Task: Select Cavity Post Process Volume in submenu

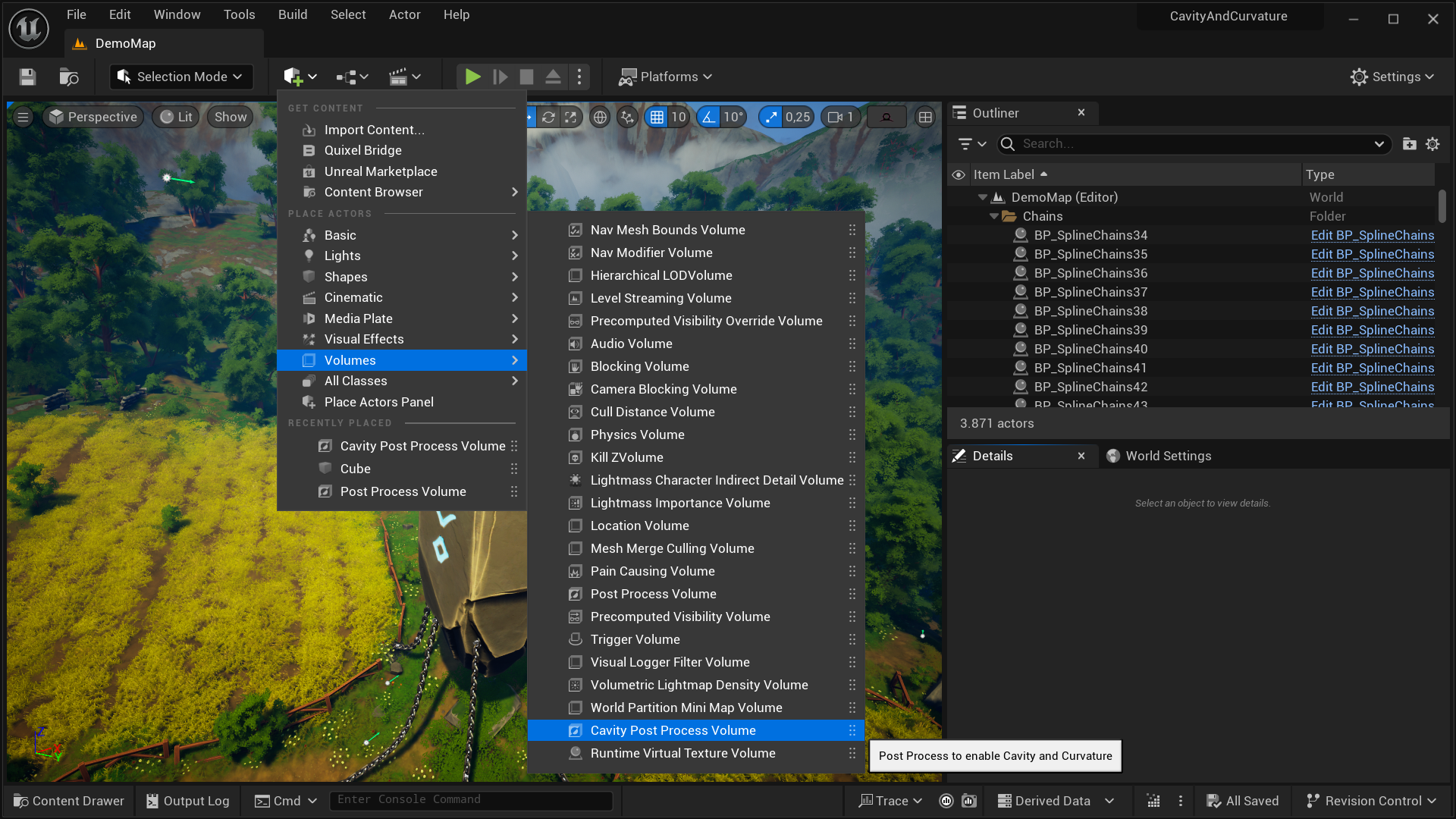Action: point(696,730)
